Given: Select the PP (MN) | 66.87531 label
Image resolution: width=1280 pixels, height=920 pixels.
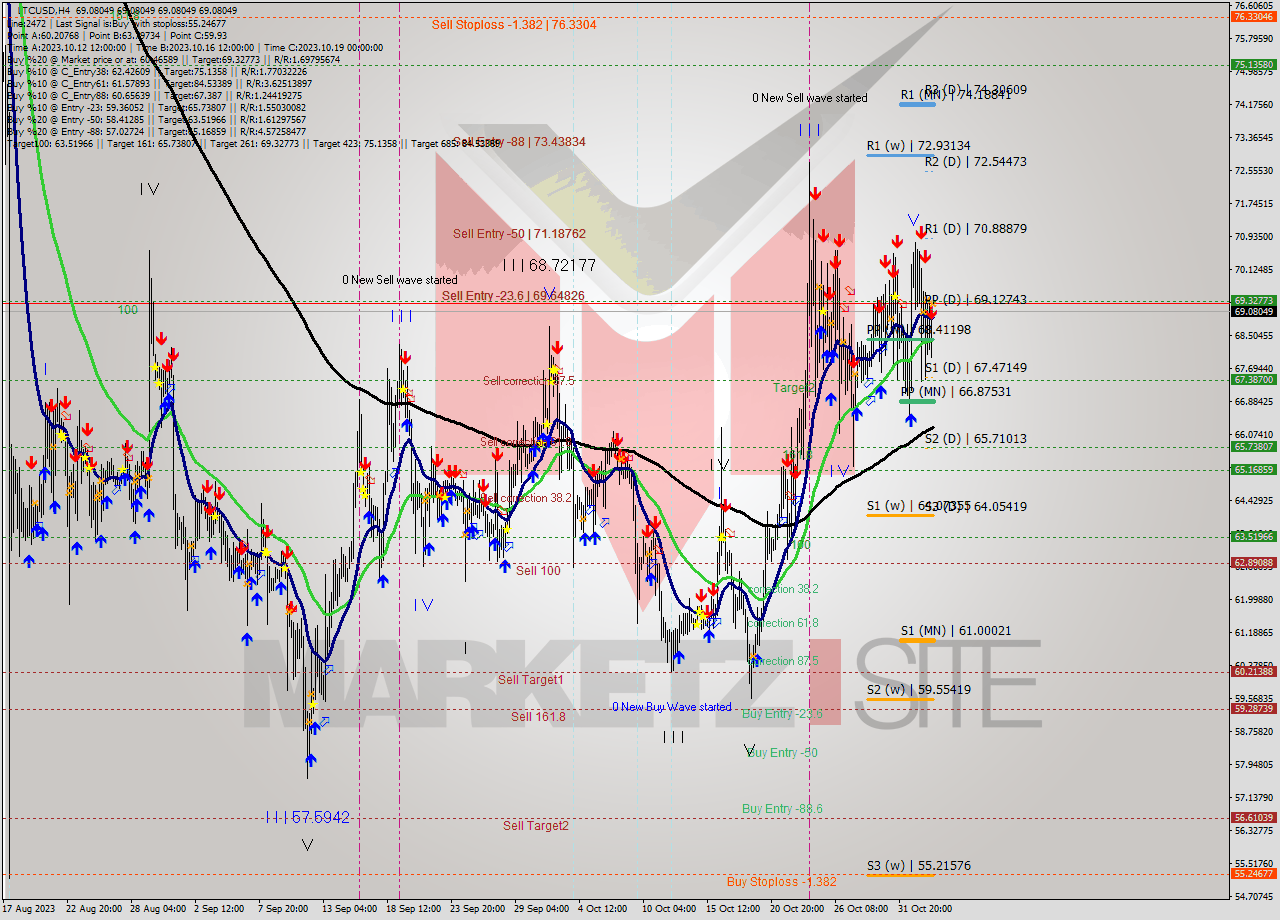Looking at the screenshot, I should click(956, 392).
